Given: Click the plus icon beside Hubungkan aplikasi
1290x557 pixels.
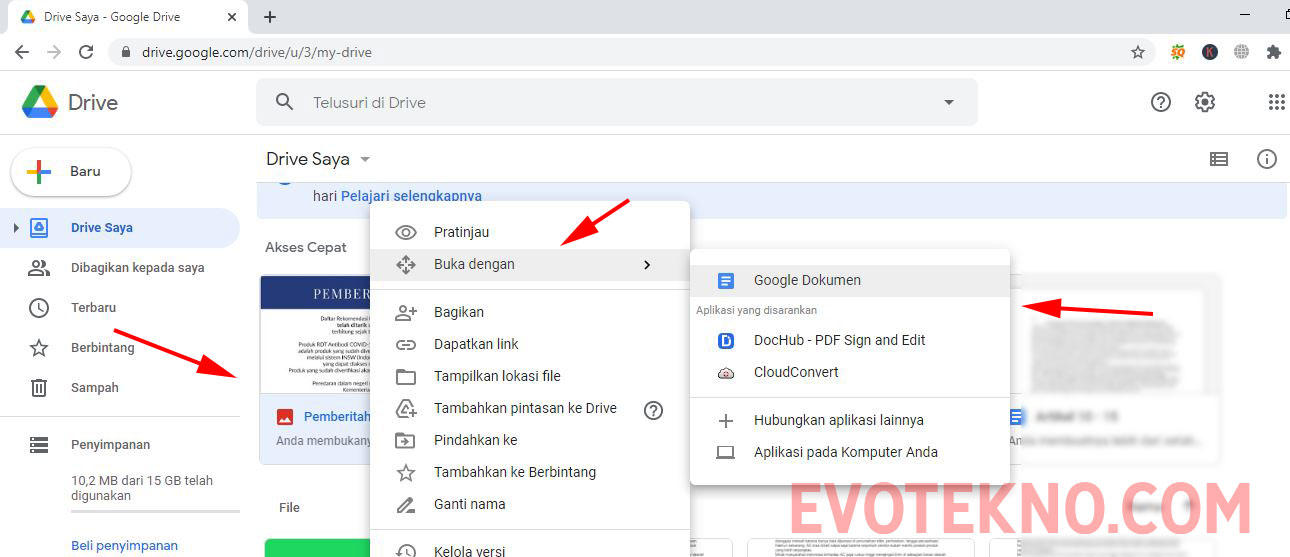Looking at the screenshot, I should 726,421.
